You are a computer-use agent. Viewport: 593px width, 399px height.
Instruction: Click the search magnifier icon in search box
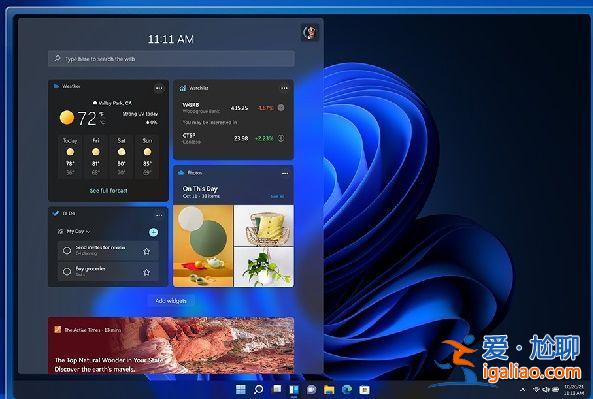[57, 58]
